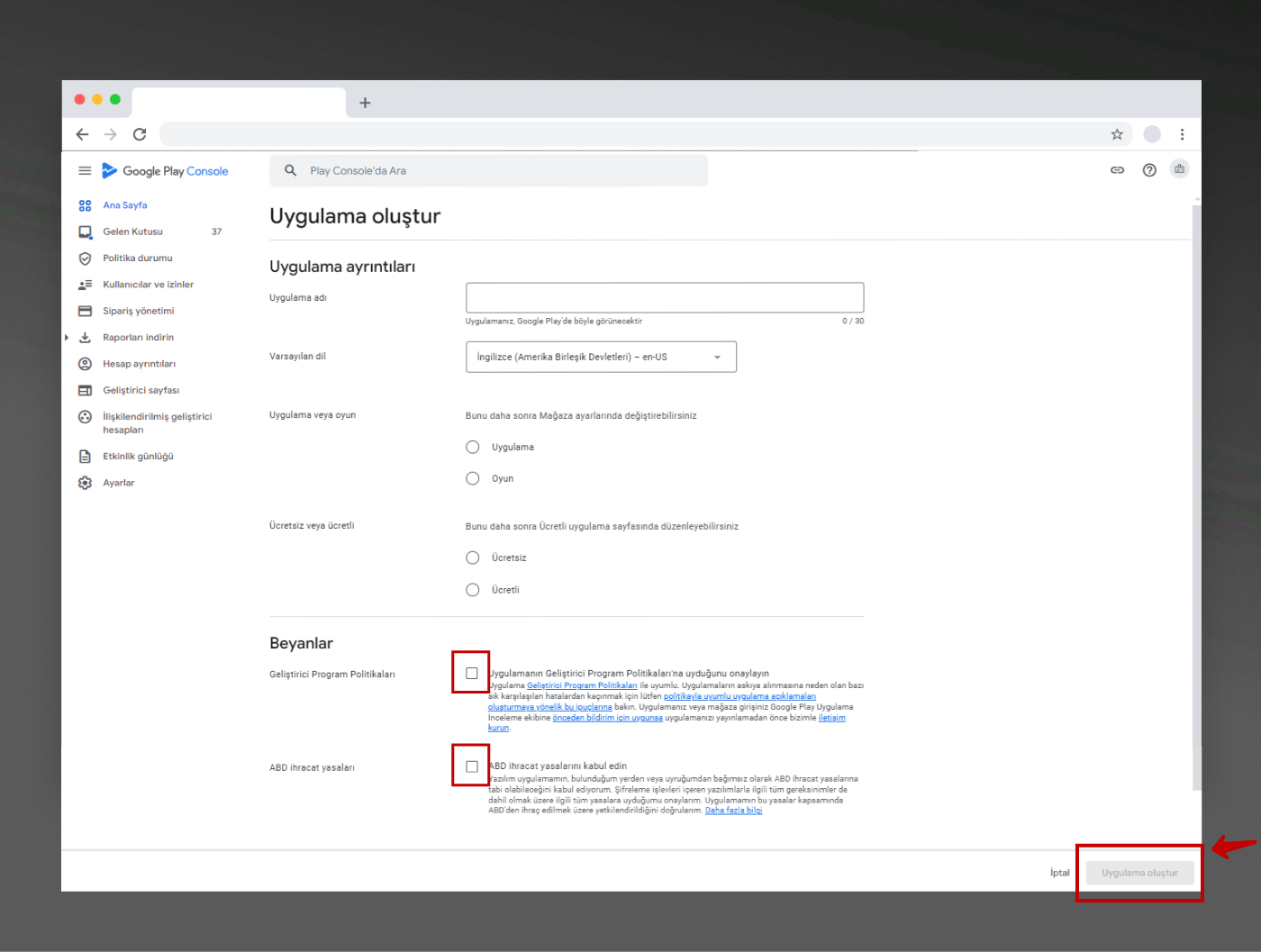Image resolution: width=1261 pixels, height=952 pixels.
Task: Click the Politika durumu shield icon
Action: 85,258
